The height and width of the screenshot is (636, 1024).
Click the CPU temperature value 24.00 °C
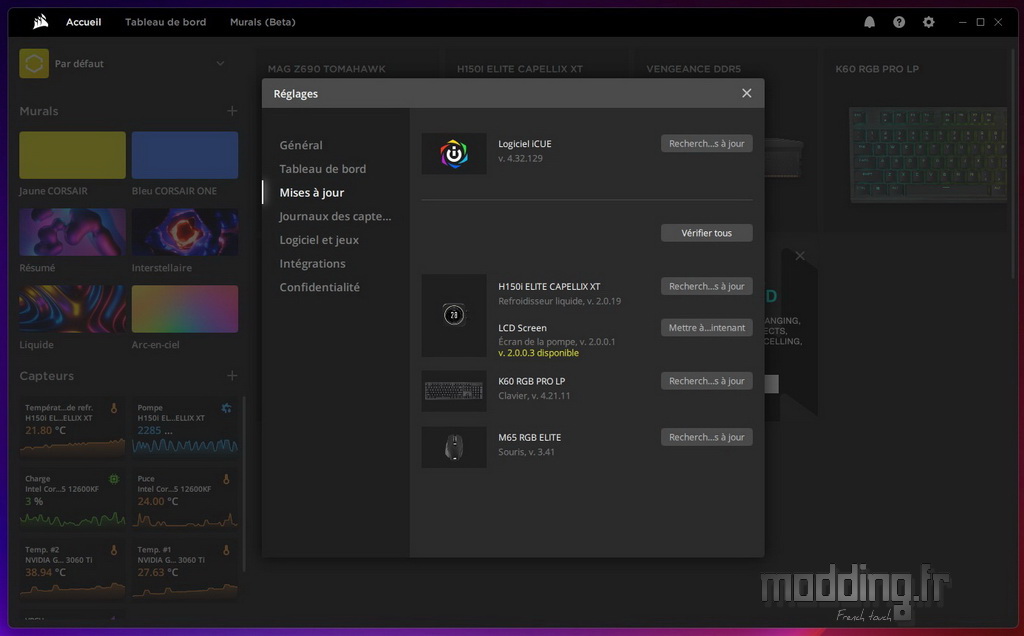tap(157, 502)
